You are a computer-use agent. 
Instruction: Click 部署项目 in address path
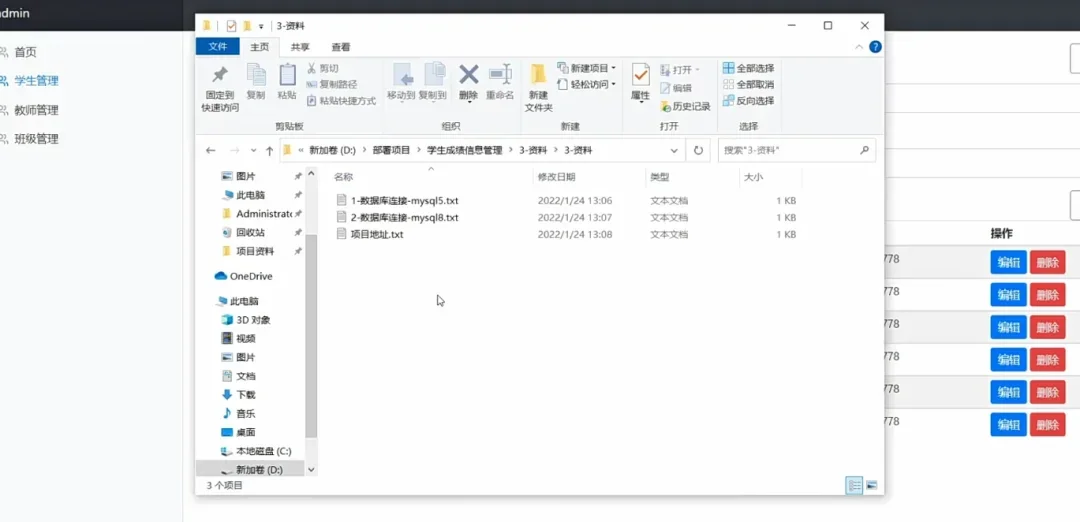point(391,150)
